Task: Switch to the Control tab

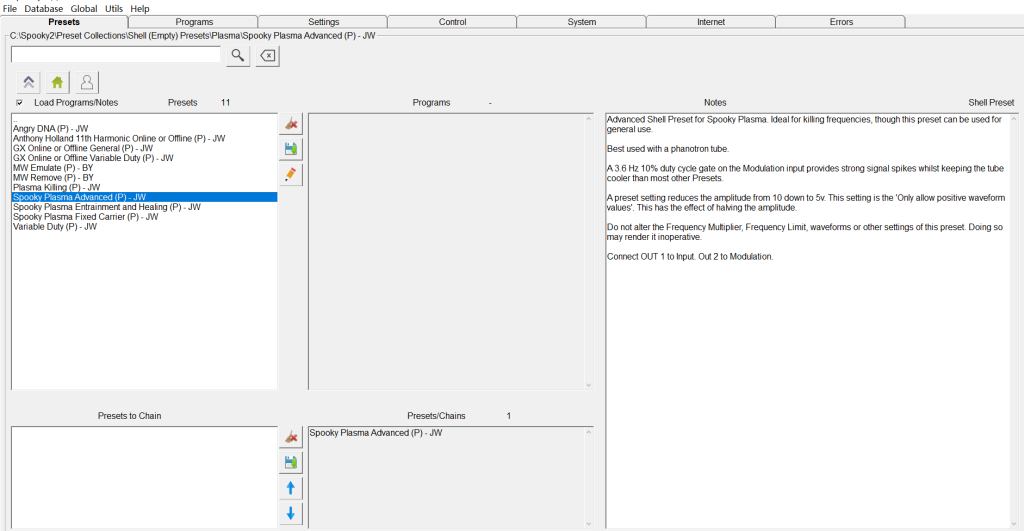Action: click(x=452, y=22)
